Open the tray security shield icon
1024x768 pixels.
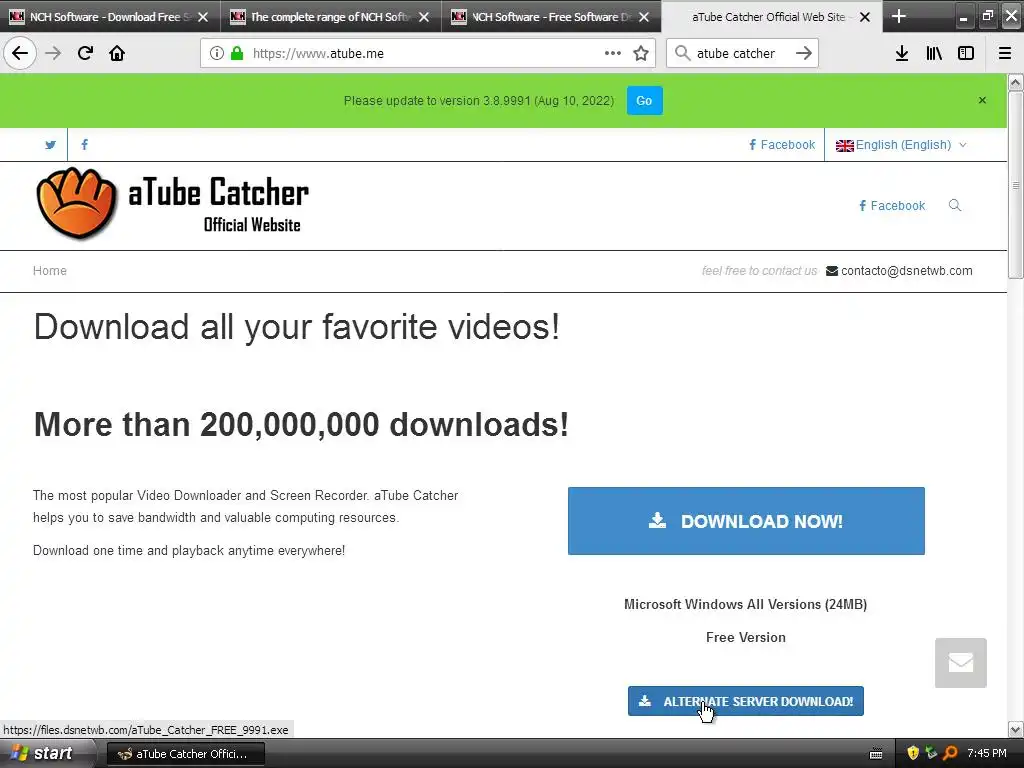913,753
